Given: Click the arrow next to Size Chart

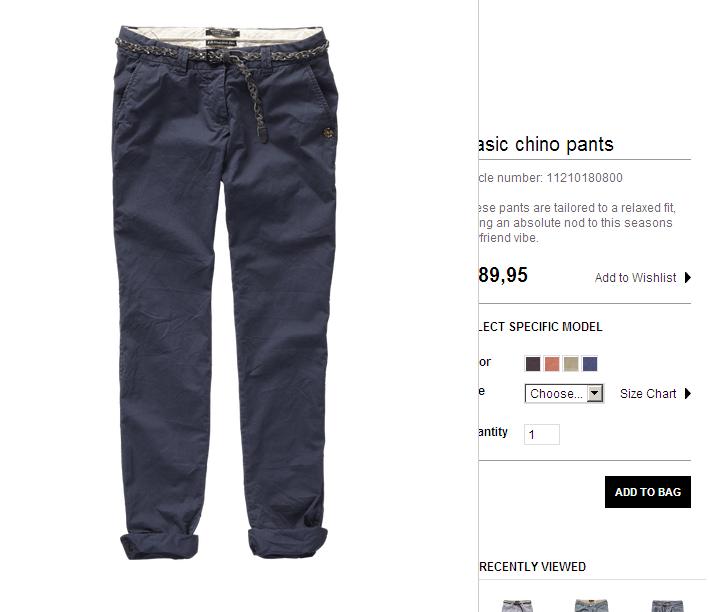Looking at the screenshot, I should click(x=688, y=394).
